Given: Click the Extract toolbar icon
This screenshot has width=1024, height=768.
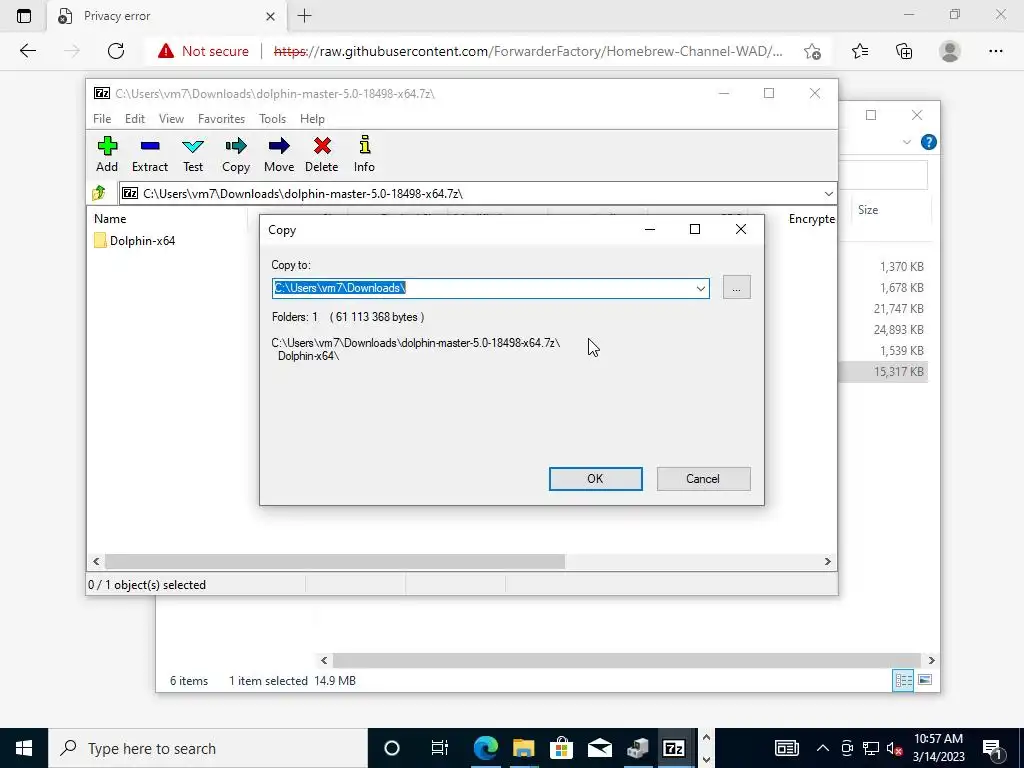Looking at the screenshot, I should tap(150, 154).
